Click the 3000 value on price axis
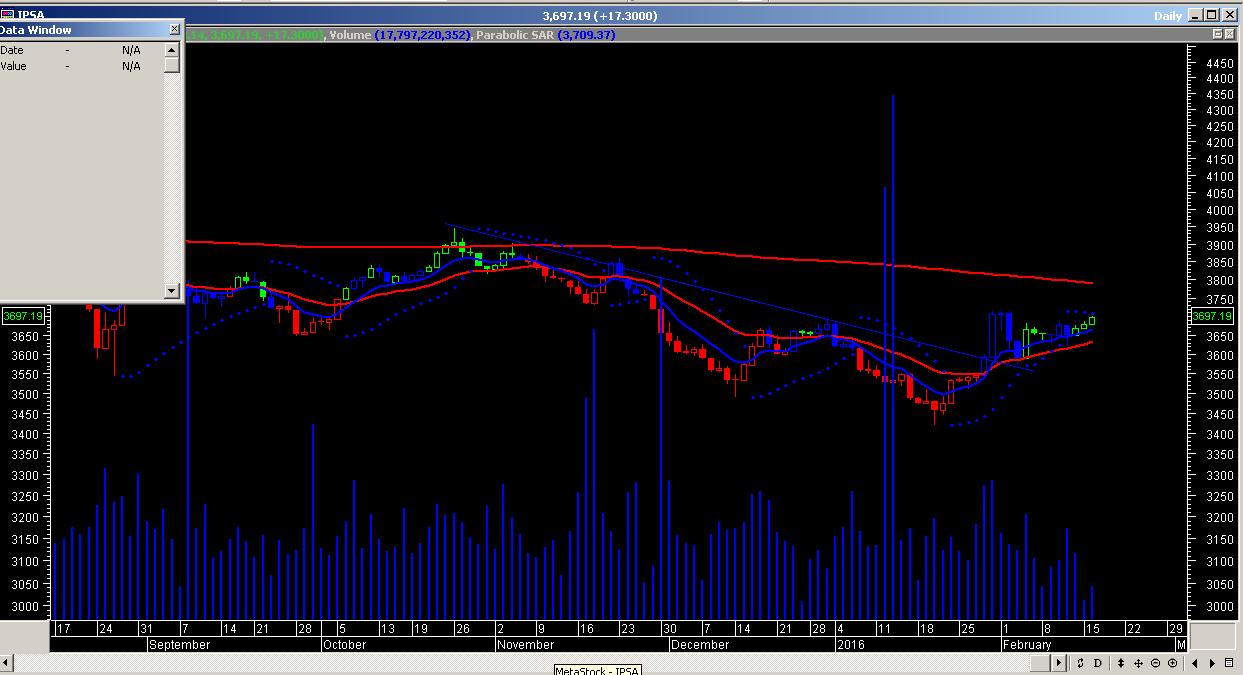Screen dimensions: 1243x675 (x=1219, y=606)
